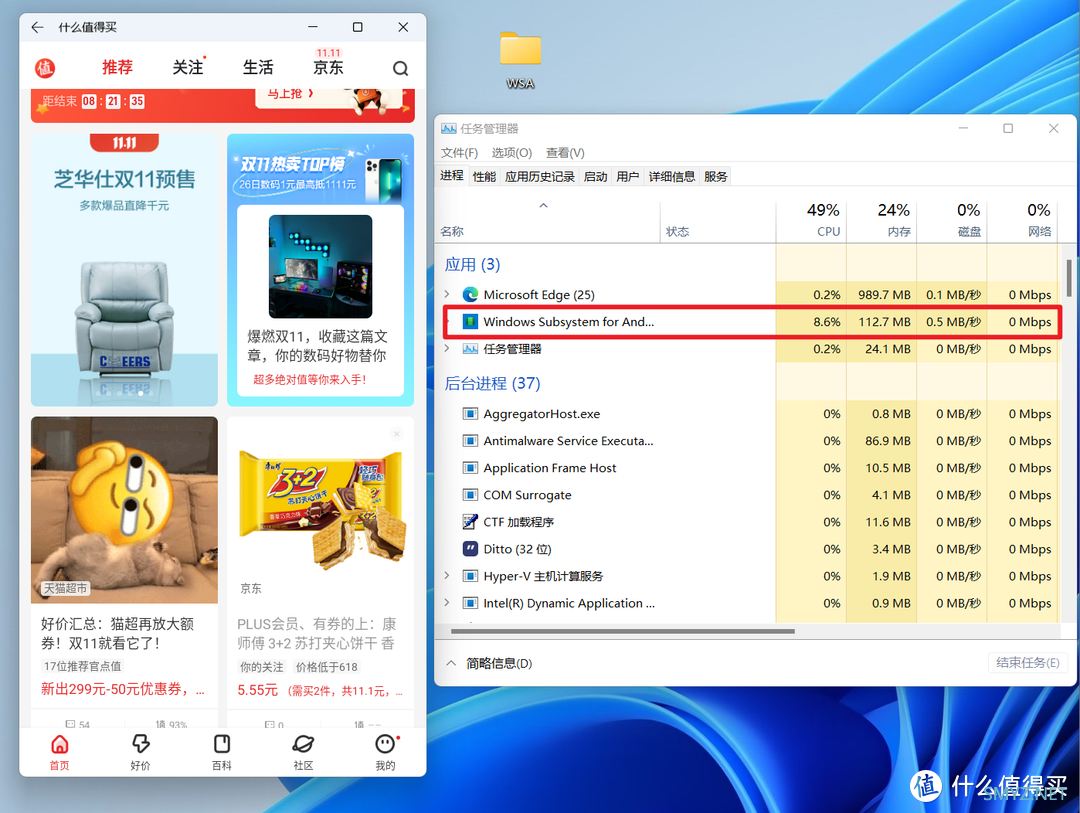Expand the Hyper-V 主机计算服务 group
The image size is (1080, 813).
[x=447, y=576]
